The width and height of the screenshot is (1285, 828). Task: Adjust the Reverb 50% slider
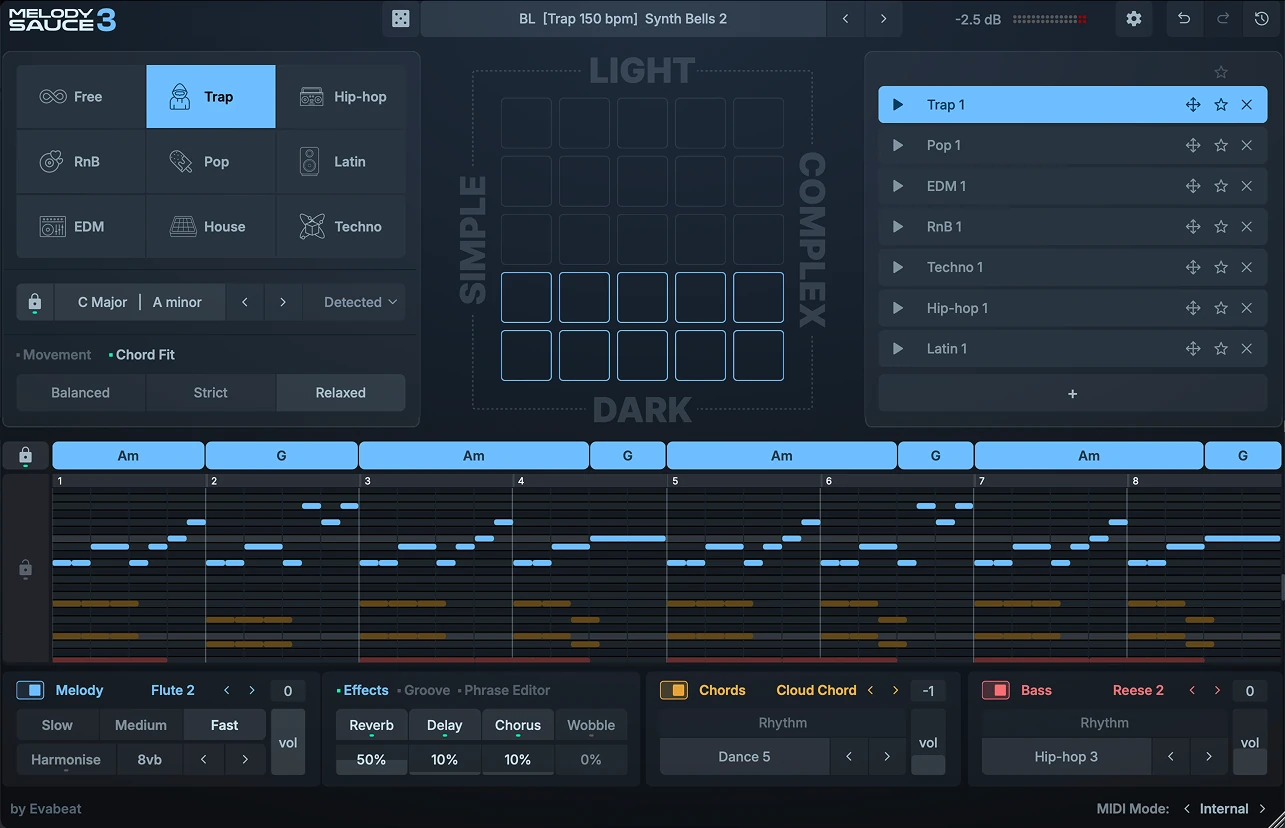(x=371, y=760)
